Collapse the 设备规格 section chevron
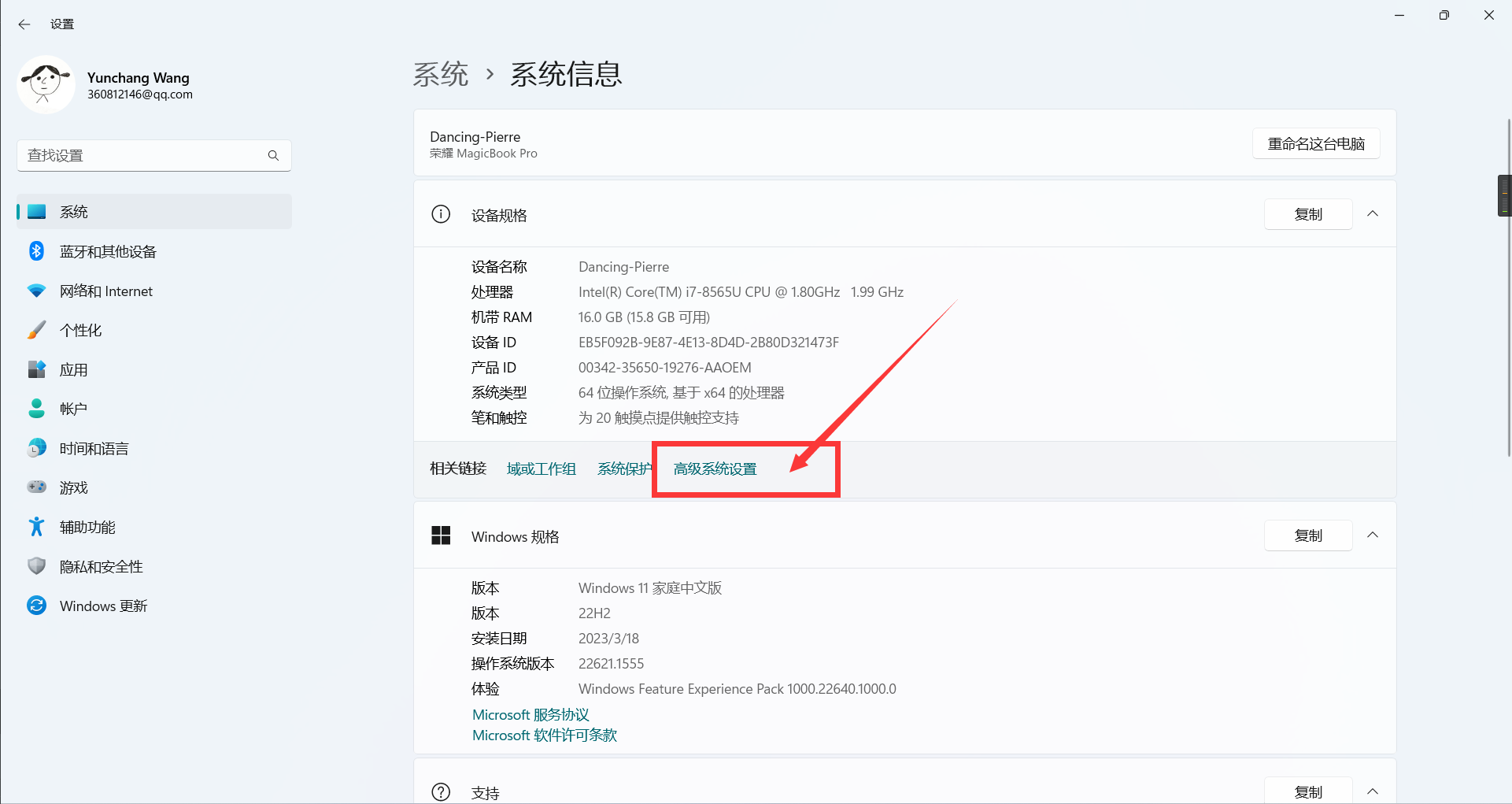Image resolution: width=1512 pixels, height=804 pixels. tap(1373, 214)
